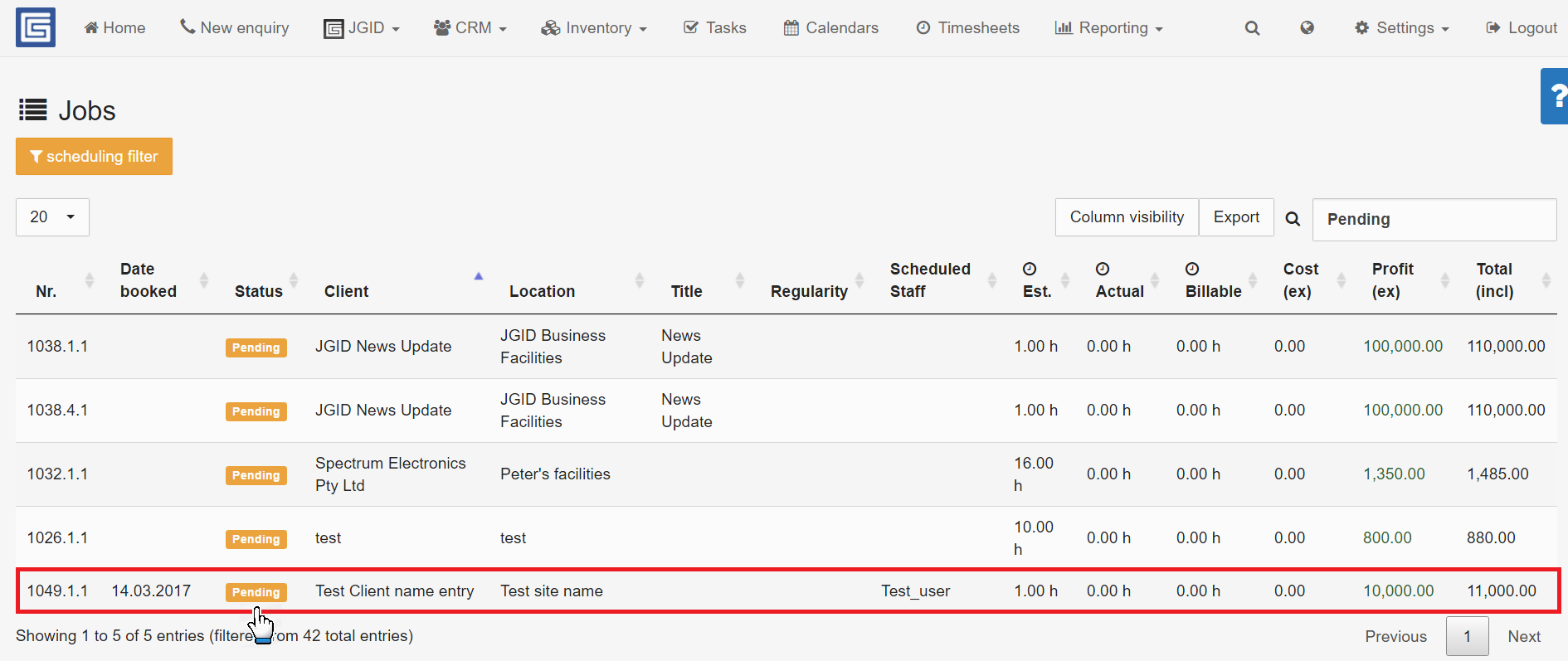
Task: Click Pending badge for job 1026.1.1
Action: [x=256, y=539]
